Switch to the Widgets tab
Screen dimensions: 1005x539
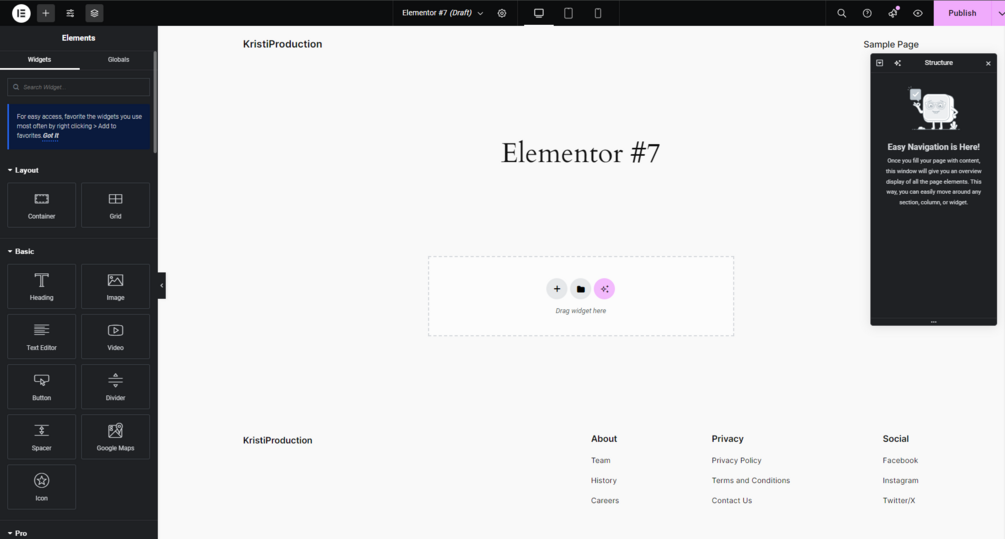(x=39, y=60)
